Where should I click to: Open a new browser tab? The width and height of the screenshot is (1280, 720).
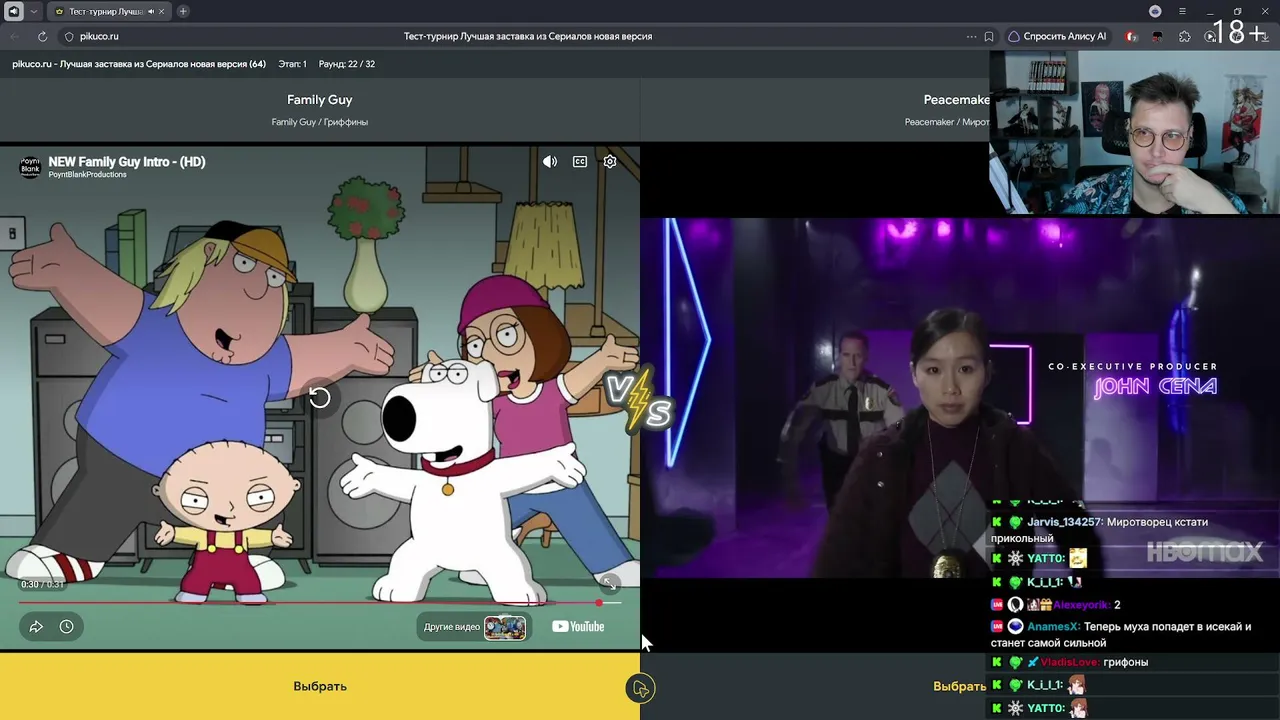tap(183, 11)
